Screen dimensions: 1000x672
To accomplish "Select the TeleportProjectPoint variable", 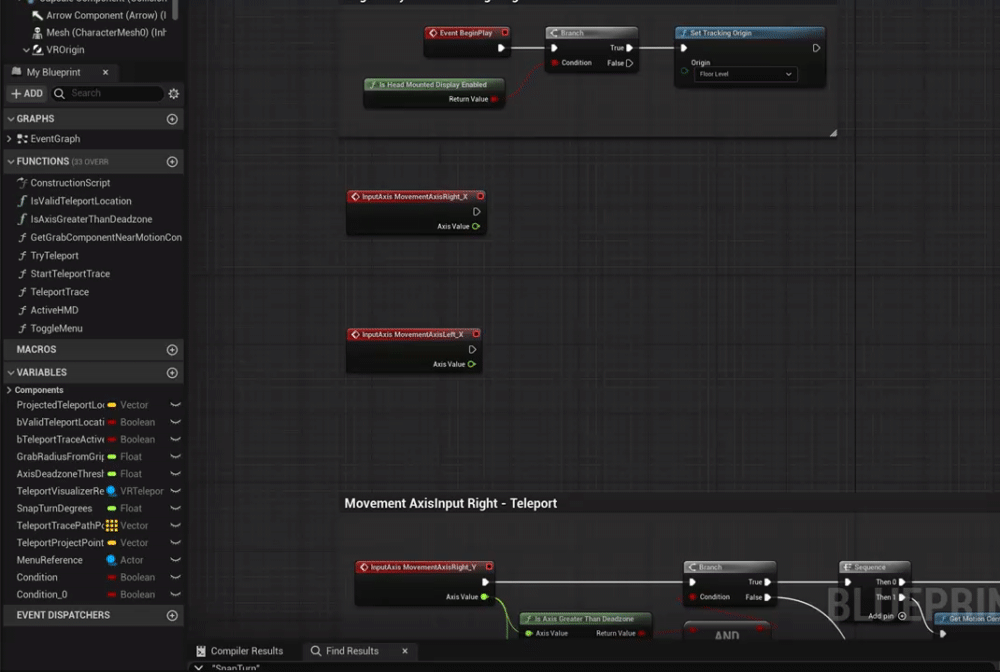I will point(60,543).
